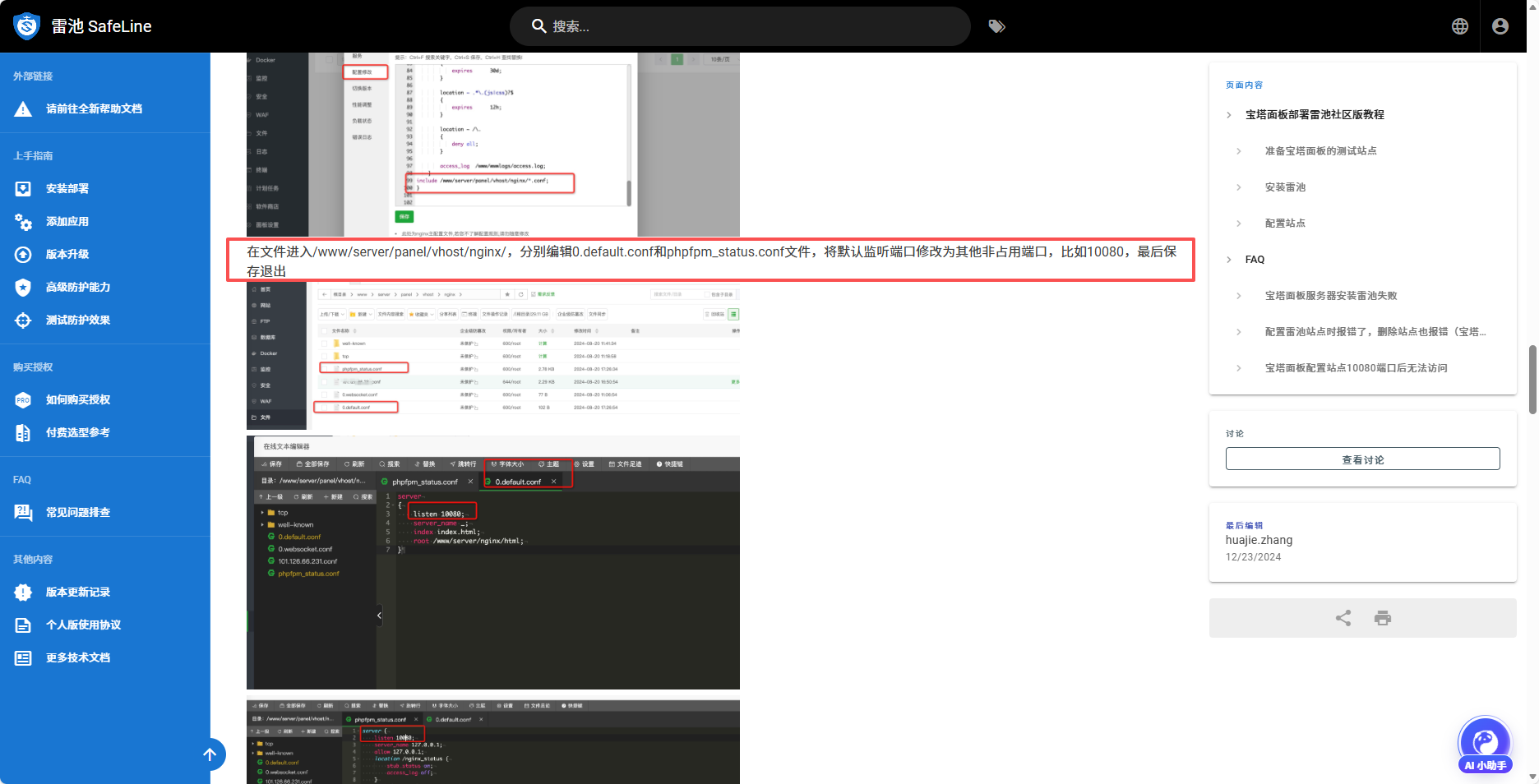The width and height of the screenshot is (1539, 784).
Task: Open the language globe menu
Action: click(1459, 26)
